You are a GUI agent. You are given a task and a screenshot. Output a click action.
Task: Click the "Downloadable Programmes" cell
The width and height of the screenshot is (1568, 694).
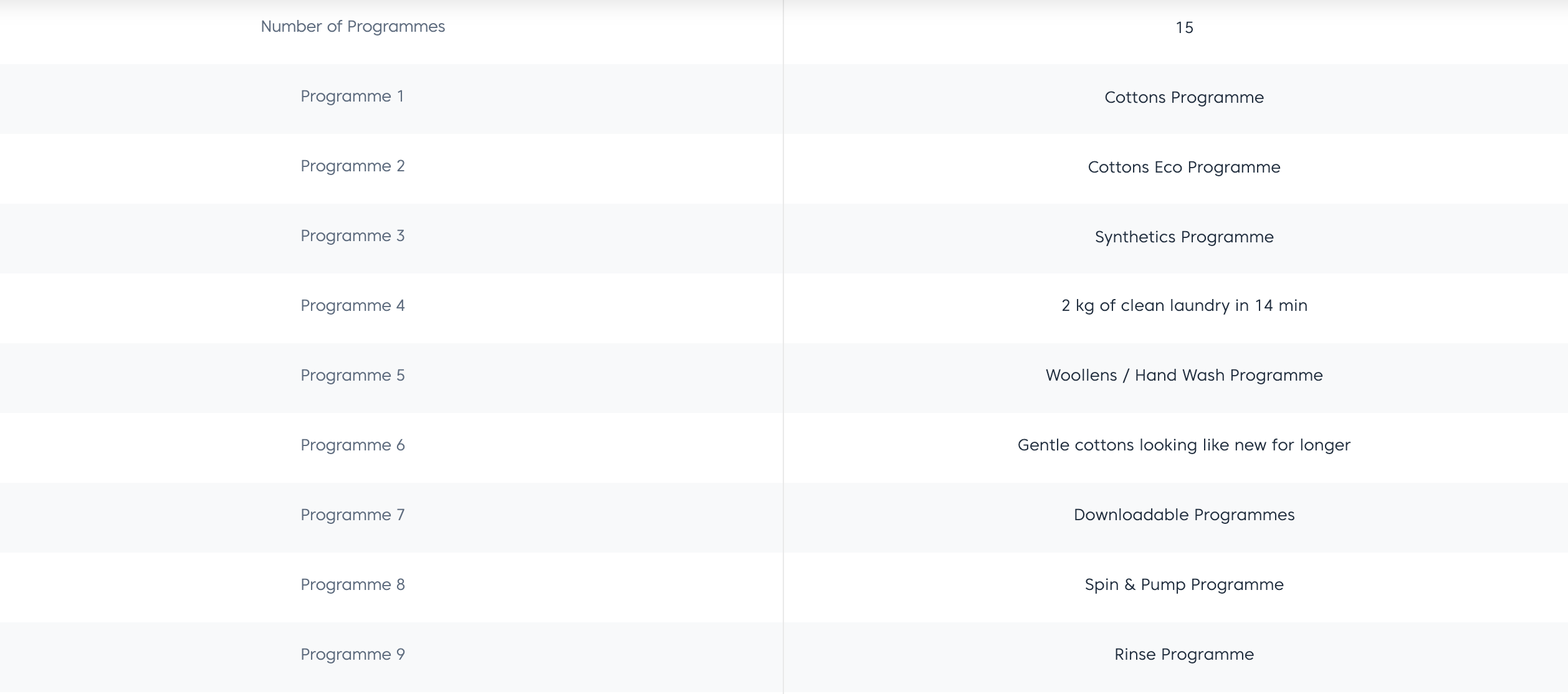click(x=1184, y=515)
